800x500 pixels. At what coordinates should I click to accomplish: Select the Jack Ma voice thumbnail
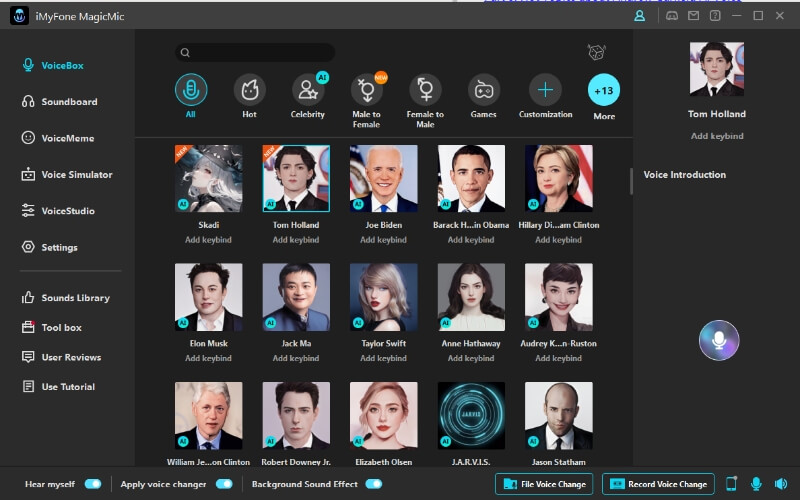296,297
